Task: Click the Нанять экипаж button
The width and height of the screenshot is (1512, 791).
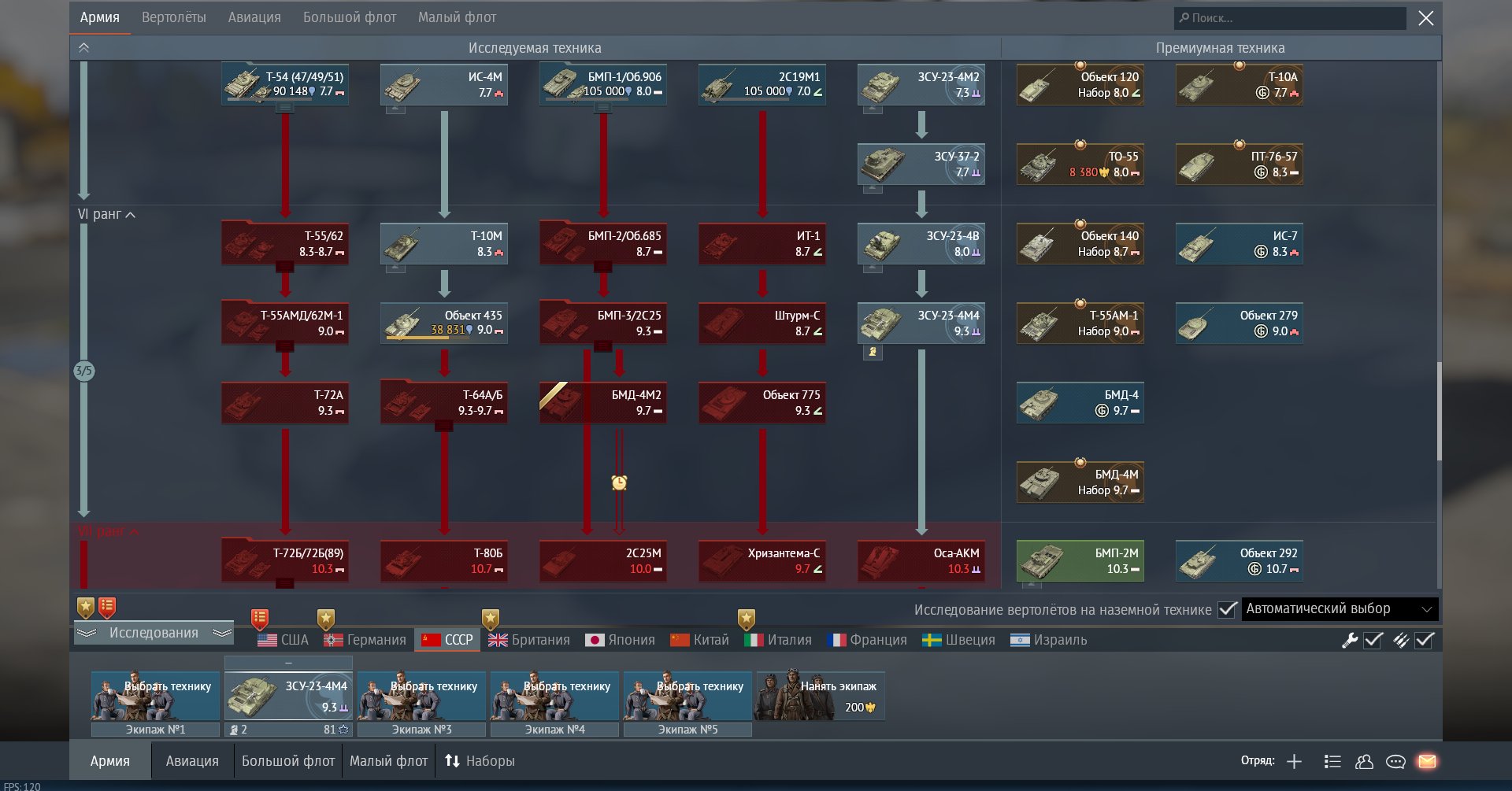Action: (820, 696)
